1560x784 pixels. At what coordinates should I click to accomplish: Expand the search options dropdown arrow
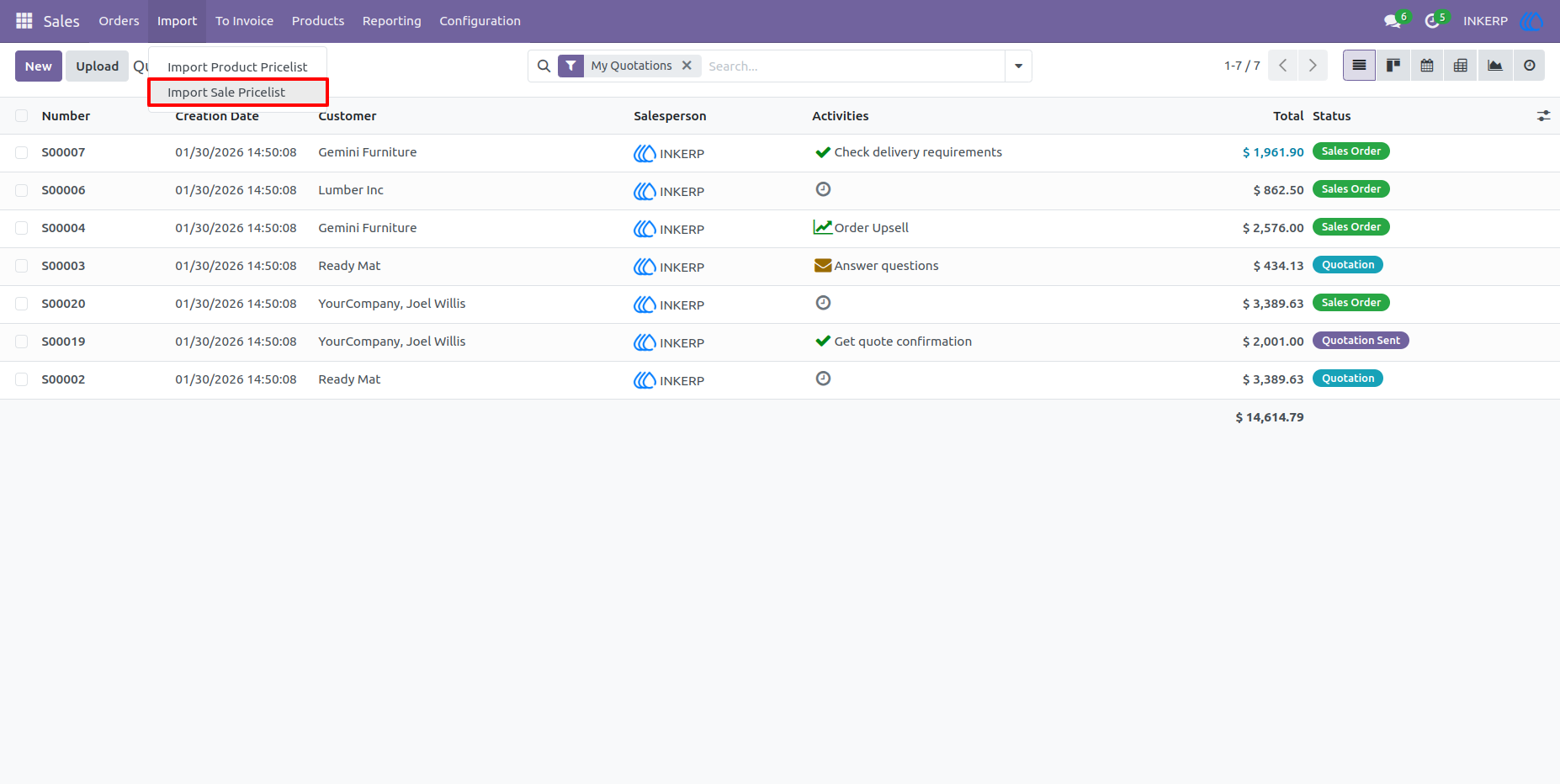pos(1018,66)
